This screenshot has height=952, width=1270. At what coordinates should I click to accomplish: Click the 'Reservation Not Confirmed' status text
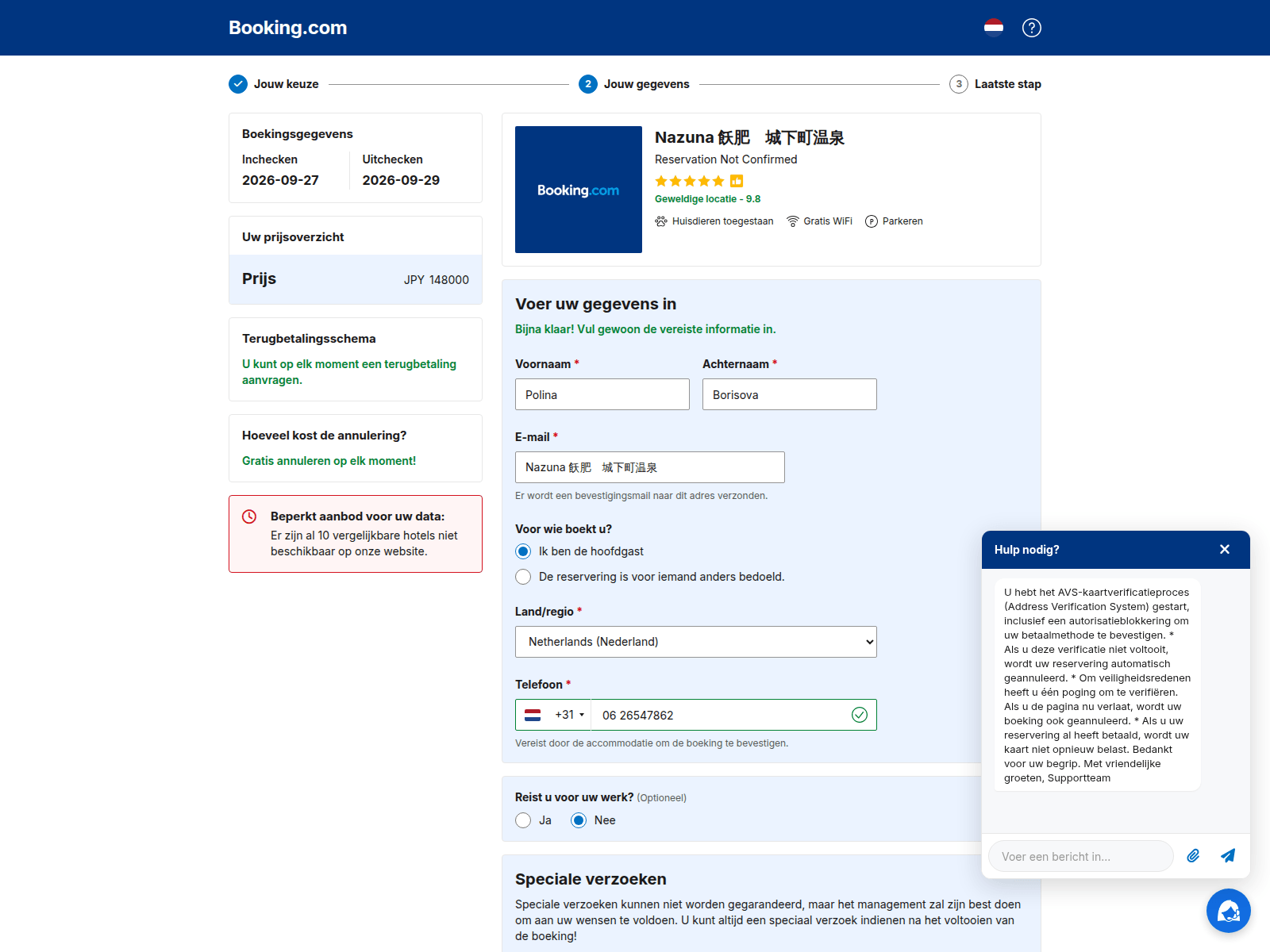(725, 159)
